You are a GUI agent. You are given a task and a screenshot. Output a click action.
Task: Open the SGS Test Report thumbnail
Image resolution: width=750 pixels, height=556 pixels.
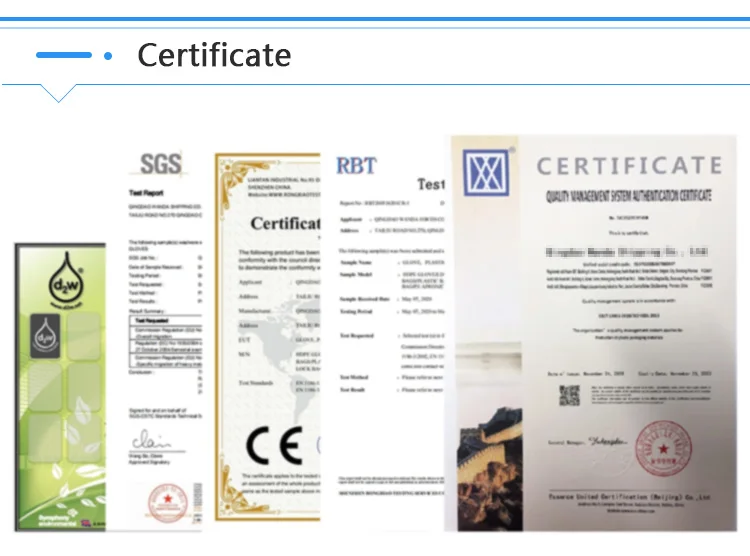(x=165, y=340)
